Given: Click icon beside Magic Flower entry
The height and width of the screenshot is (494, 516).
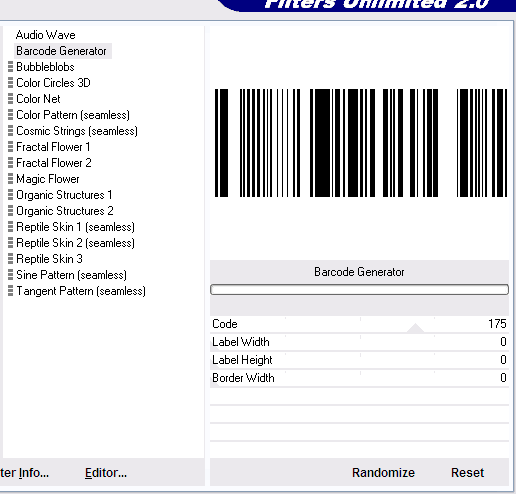Looking at the screenshot, I should (x=10, y=179).
